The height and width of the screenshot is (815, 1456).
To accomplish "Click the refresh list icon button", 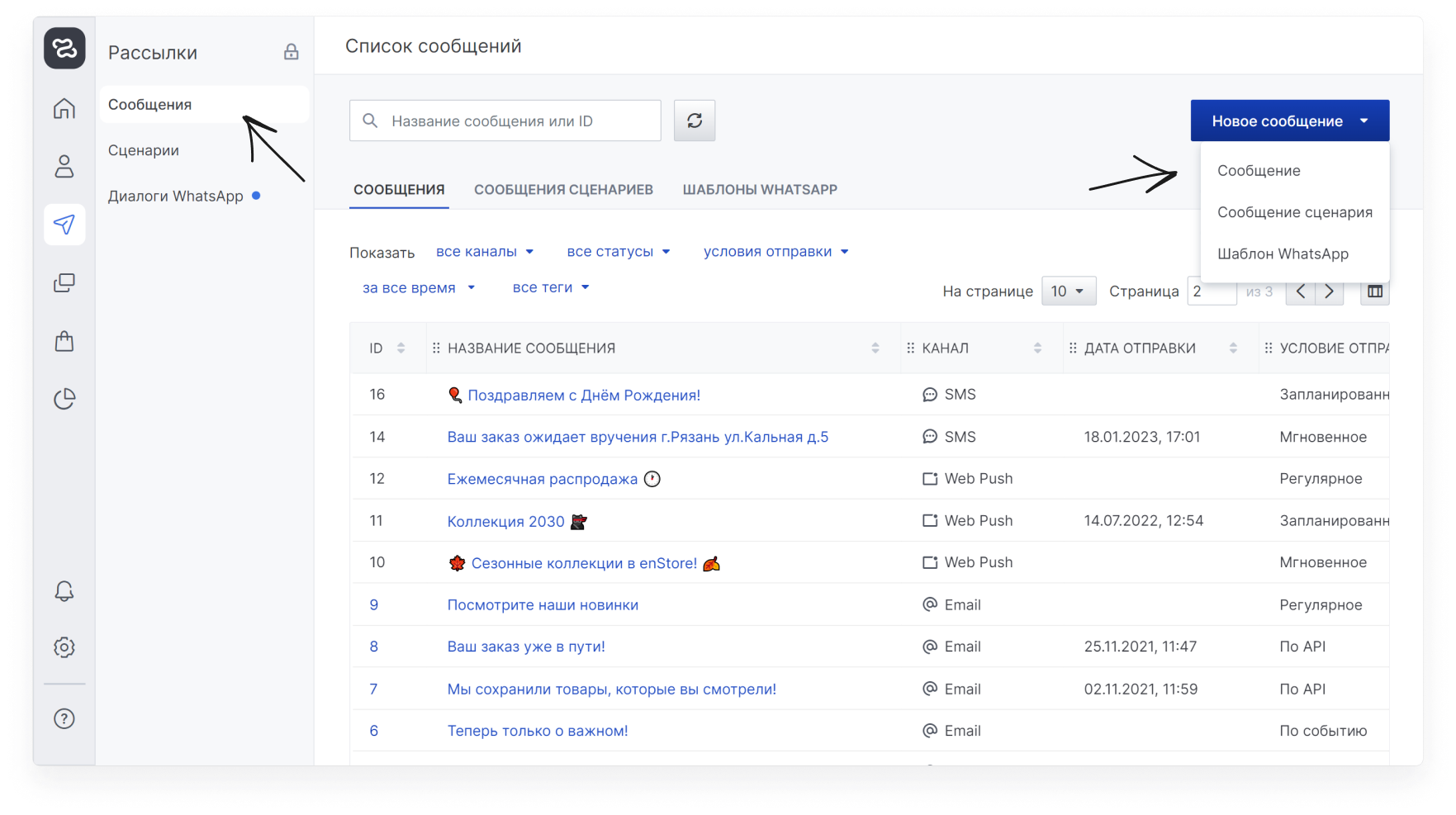I will tap(695, 121).
